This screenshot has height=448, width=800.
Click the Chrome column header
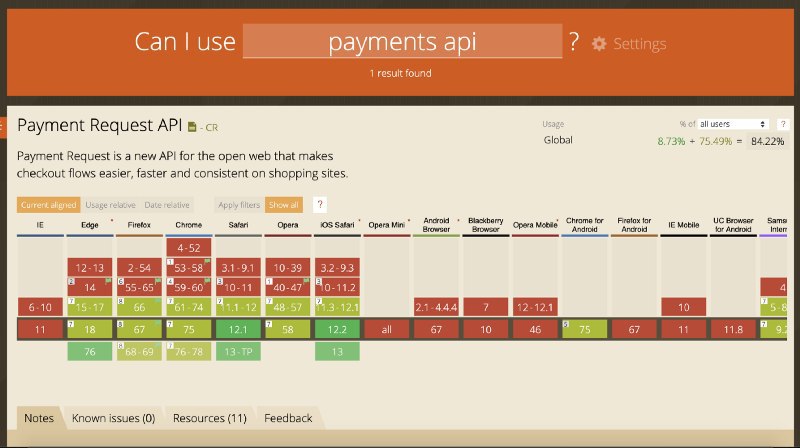click(189, 225)
